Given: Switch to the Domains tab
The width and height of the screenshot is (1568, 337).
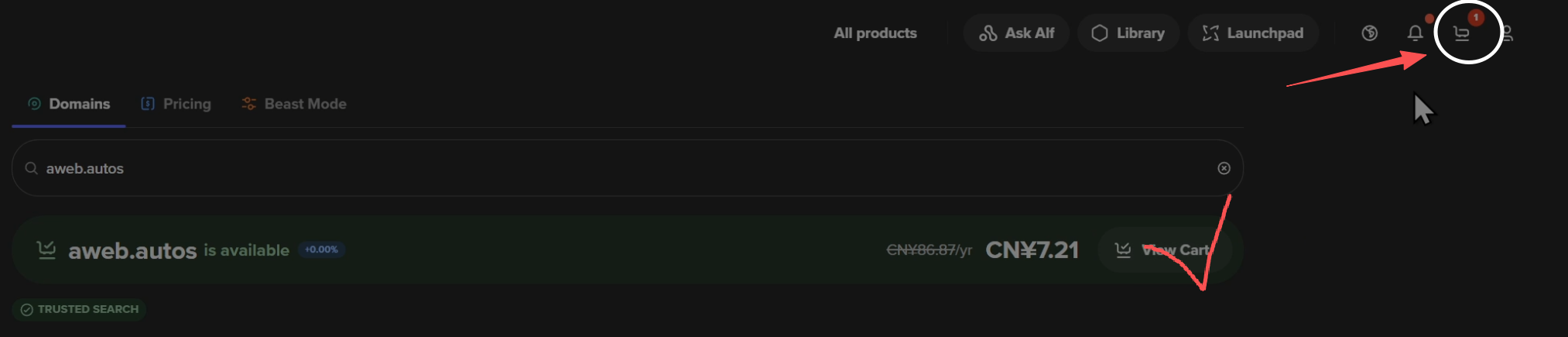Looking at the screenshot, I should 69,104.
